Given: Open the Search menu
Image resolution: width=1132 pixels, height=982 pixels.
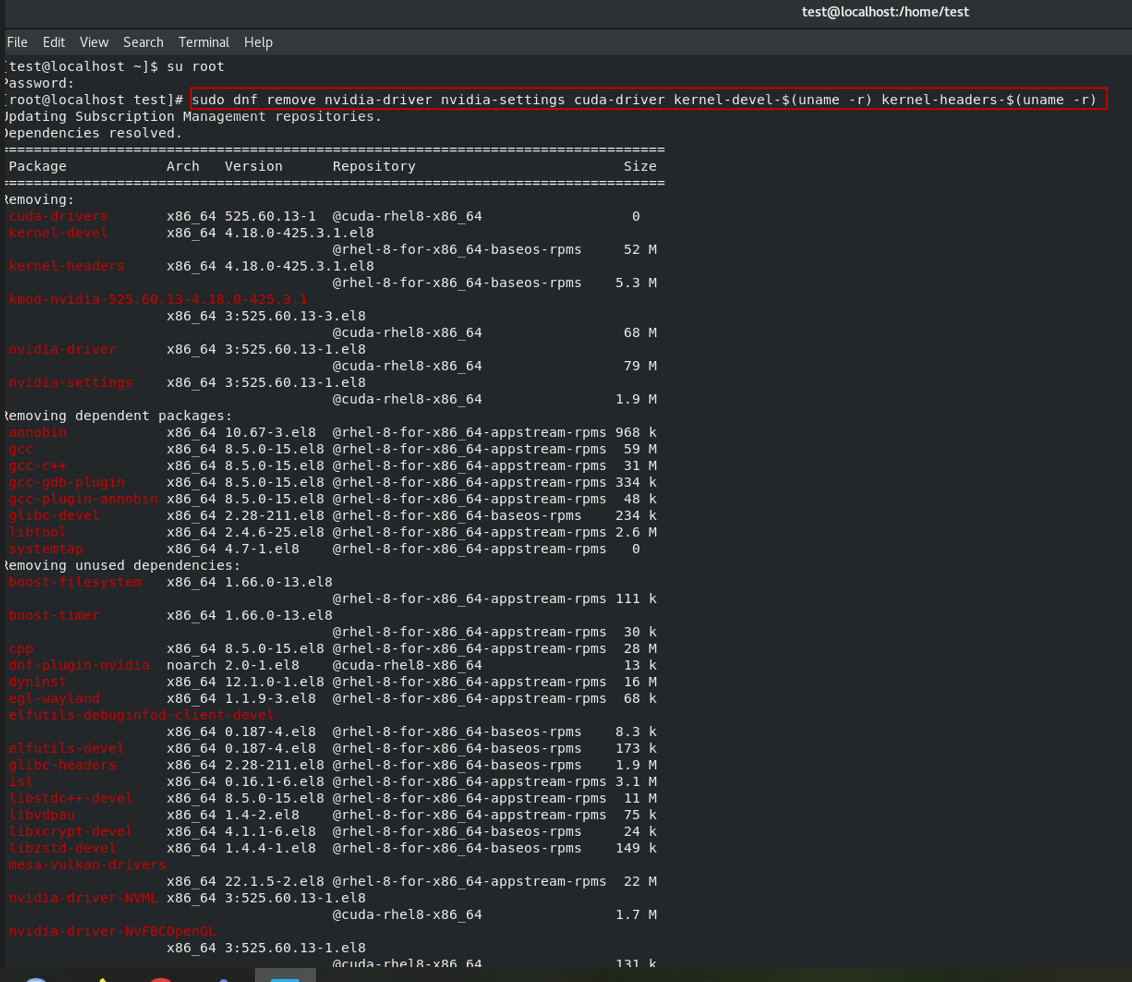Looking at the screenshot, I should [x=143, y=43].
